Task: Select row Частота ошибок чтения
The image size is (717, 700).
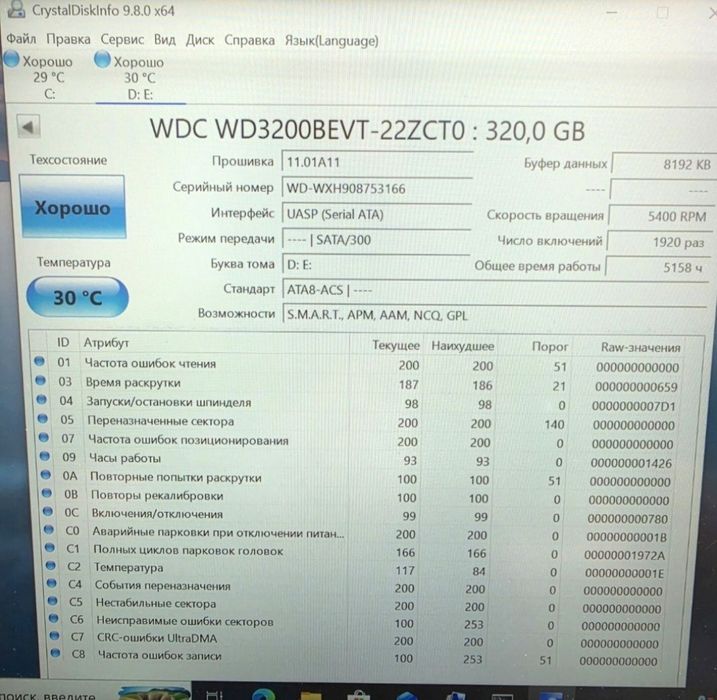Action: pos(358,365)
